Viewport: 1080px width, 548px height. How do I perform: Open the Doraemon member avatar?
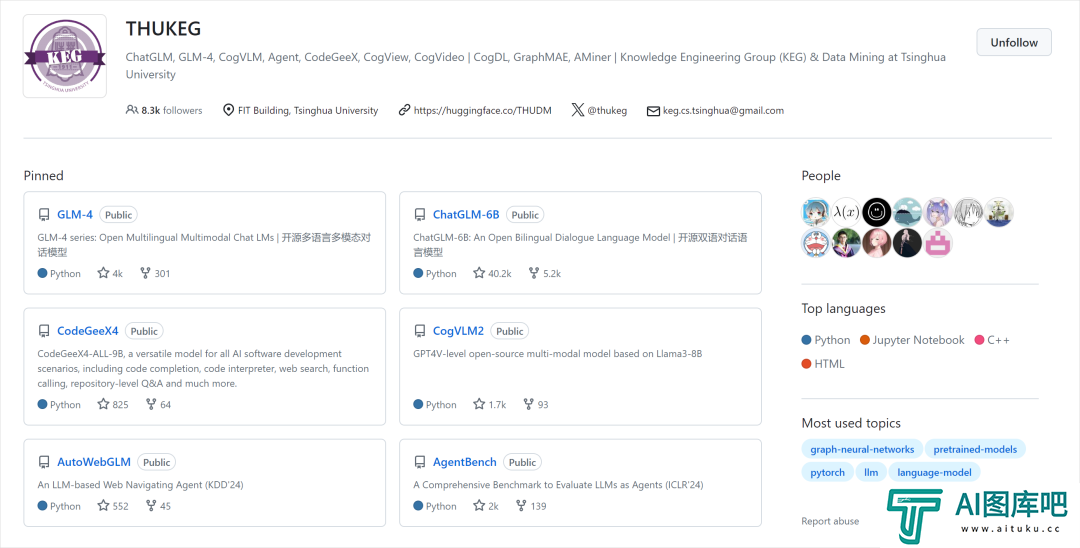[x=816, y=244]
